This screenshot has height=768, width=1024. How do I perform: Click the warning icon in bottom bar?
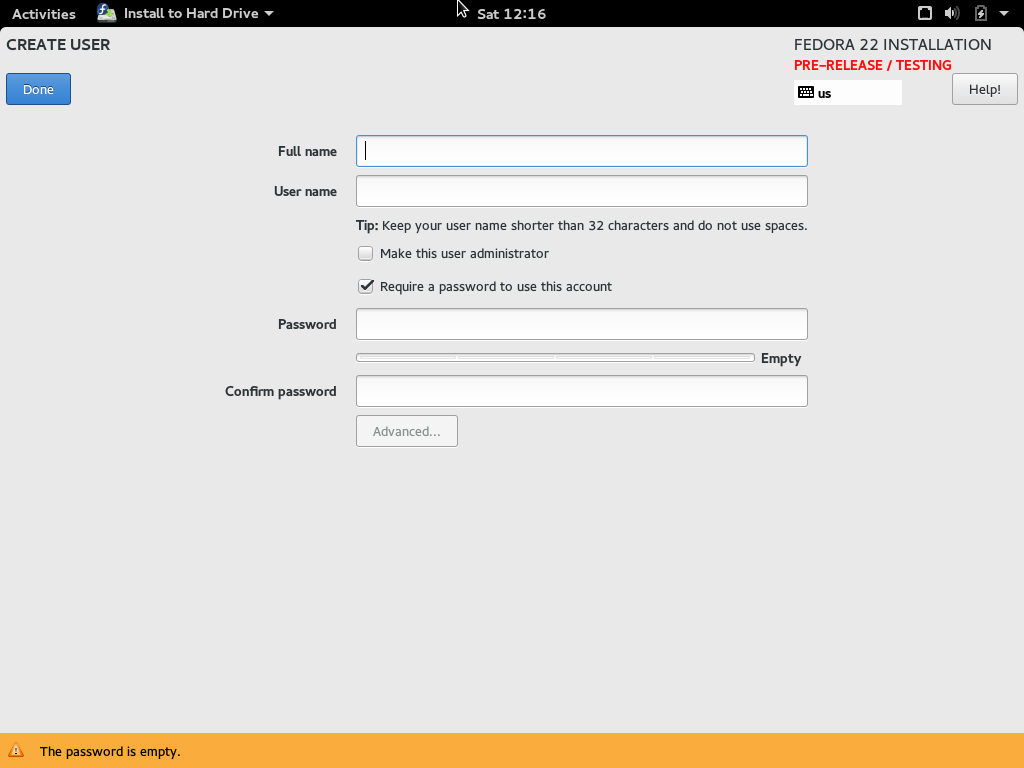(16, 750)
